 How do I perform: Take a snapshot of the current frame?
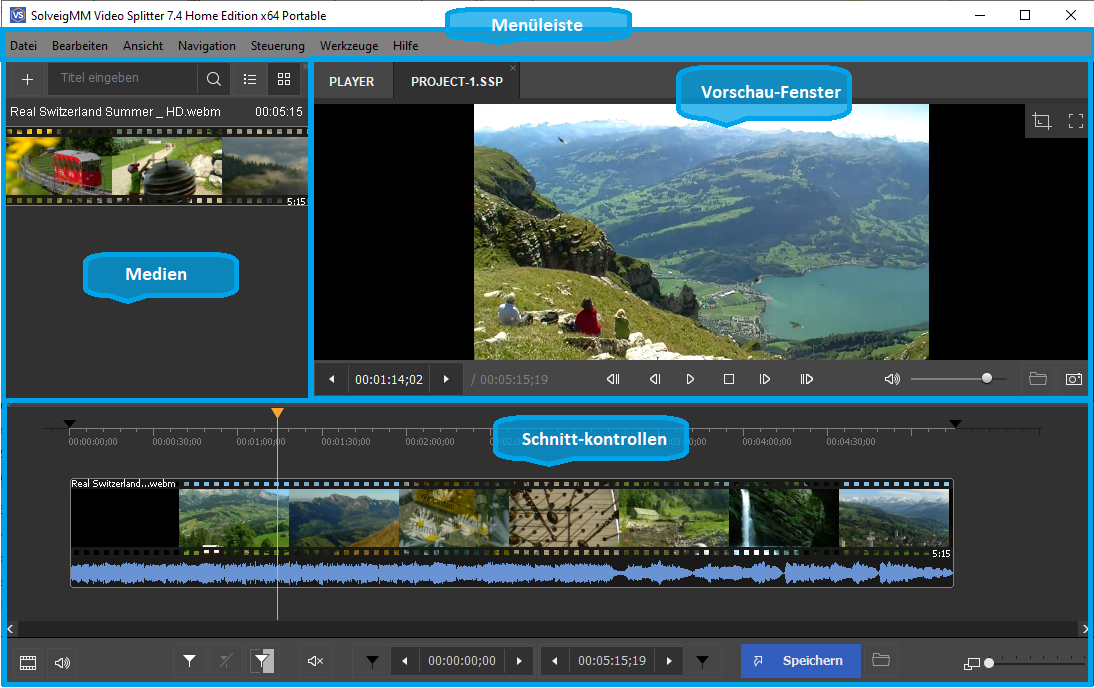point(1074,379)
